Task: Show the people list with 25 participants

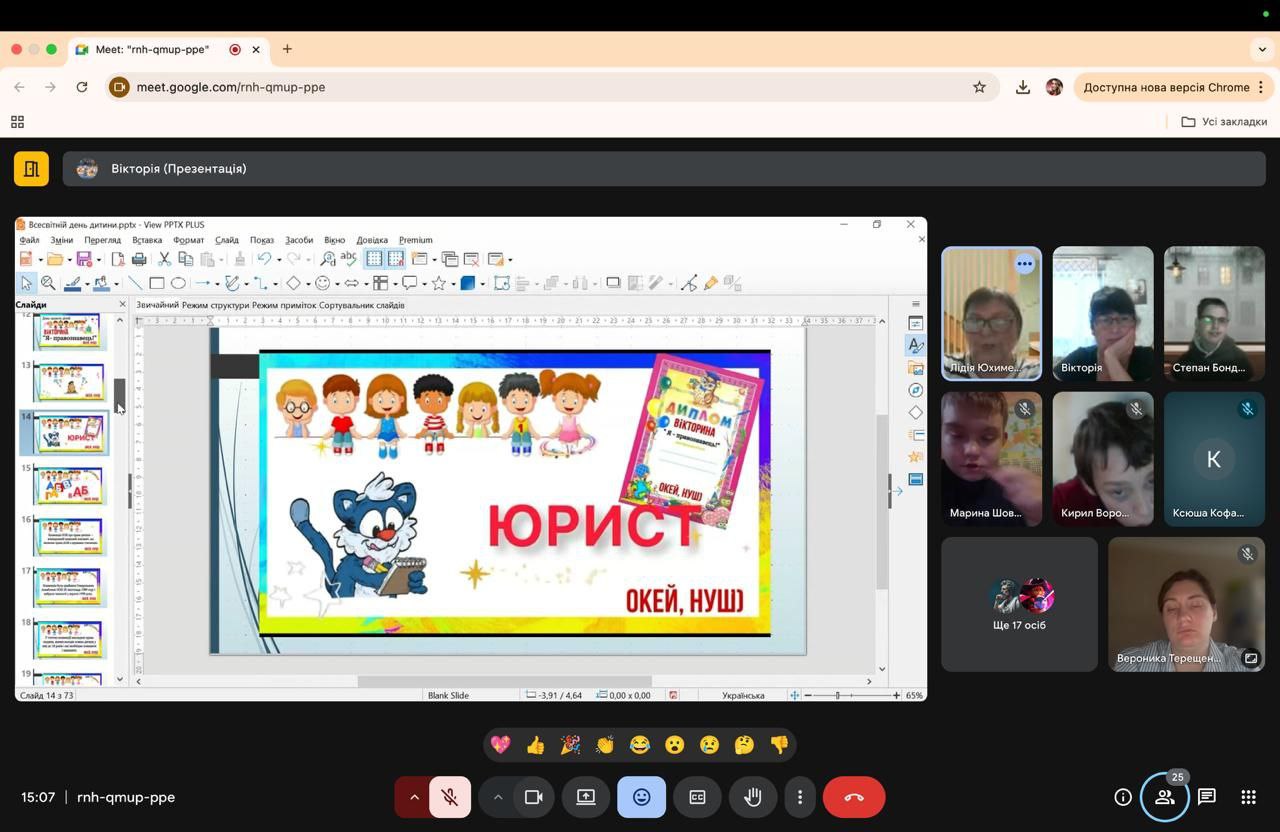Action: pos(1165,797)
